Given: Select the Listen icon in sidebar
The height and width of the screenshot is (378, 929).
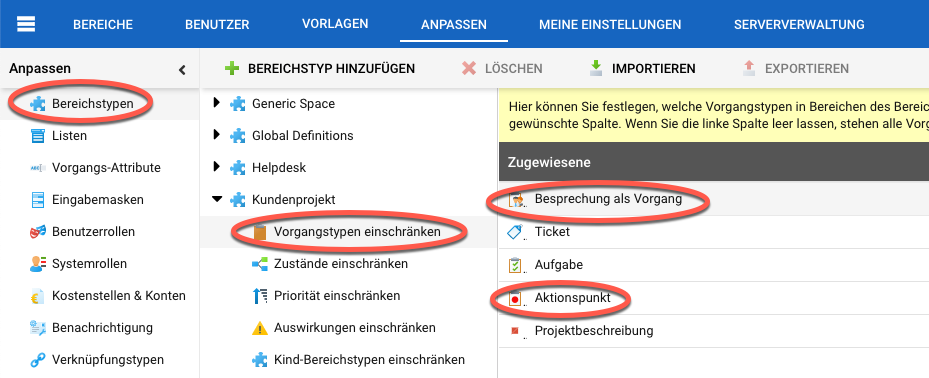Looking at the screenshot, I should pos(37,136).
